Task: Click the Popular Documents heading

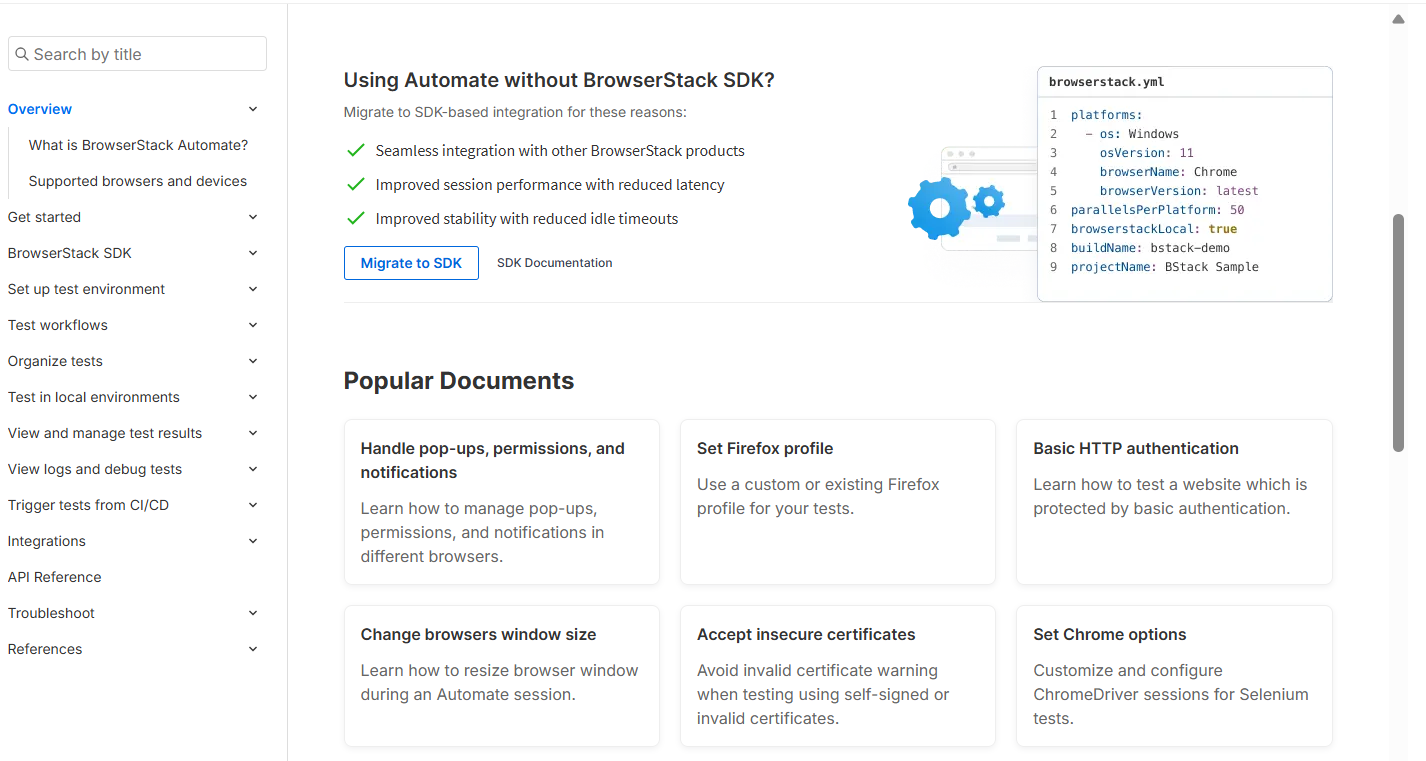Action: click(459, 381)
